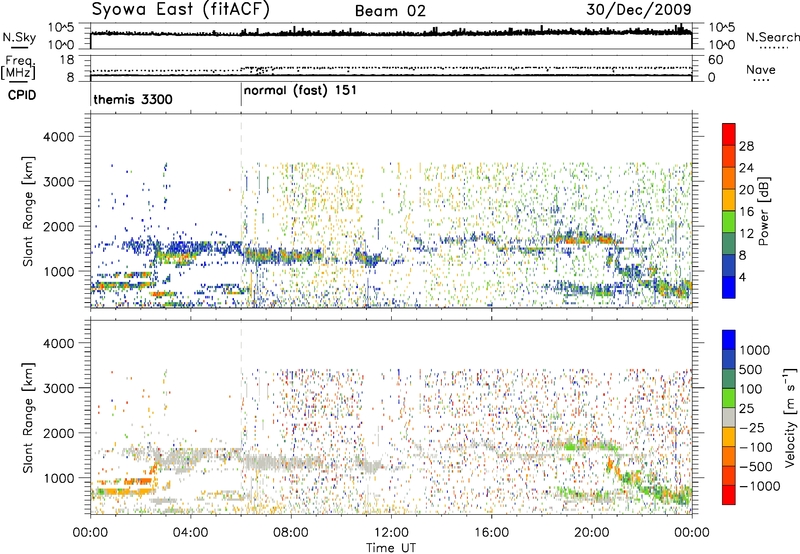The height and width of the screenshot is (554, 800).
Task: Pick the red top segment of power color bar
Action: click(x=729, y=135)
